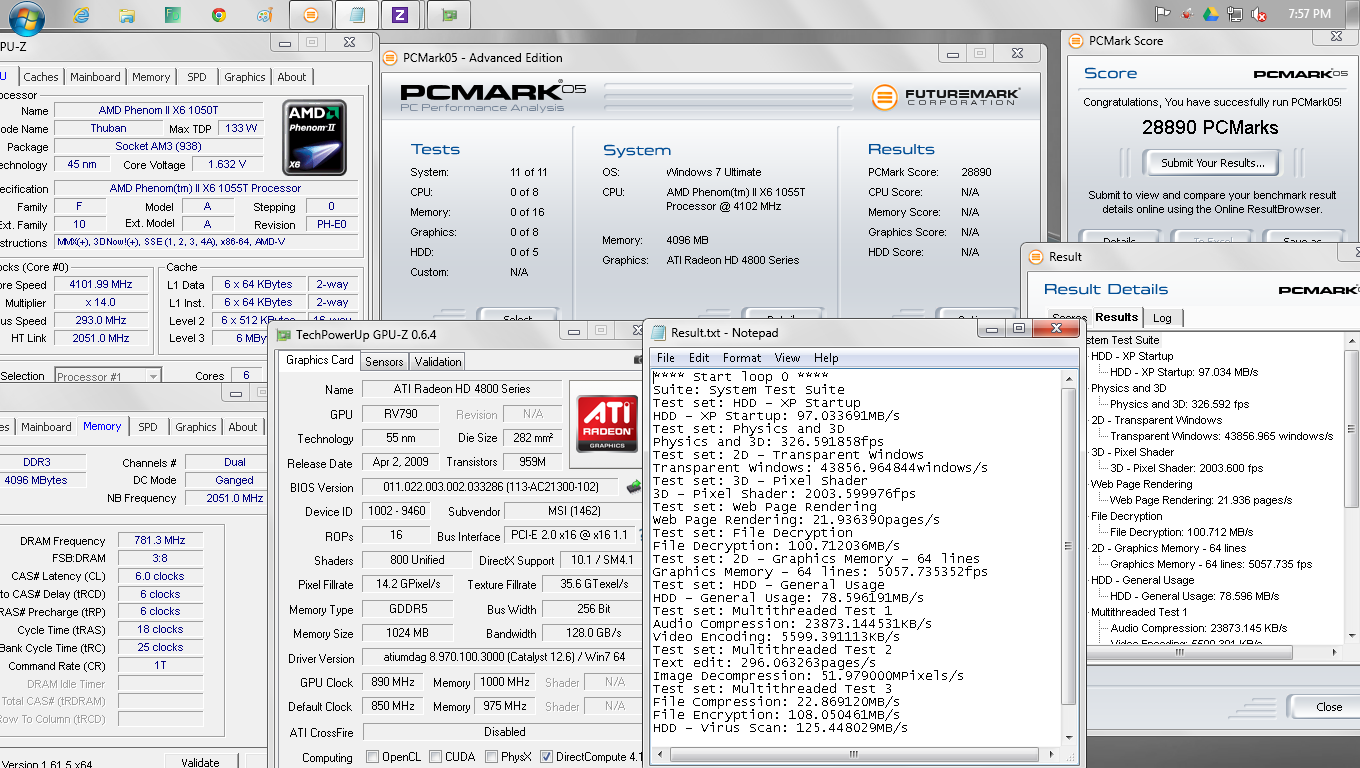Image resolution: width=1360 pixels, height=768 pixels.
Task: Open the File menu in Notepad
Action: (x=666, y=358)
